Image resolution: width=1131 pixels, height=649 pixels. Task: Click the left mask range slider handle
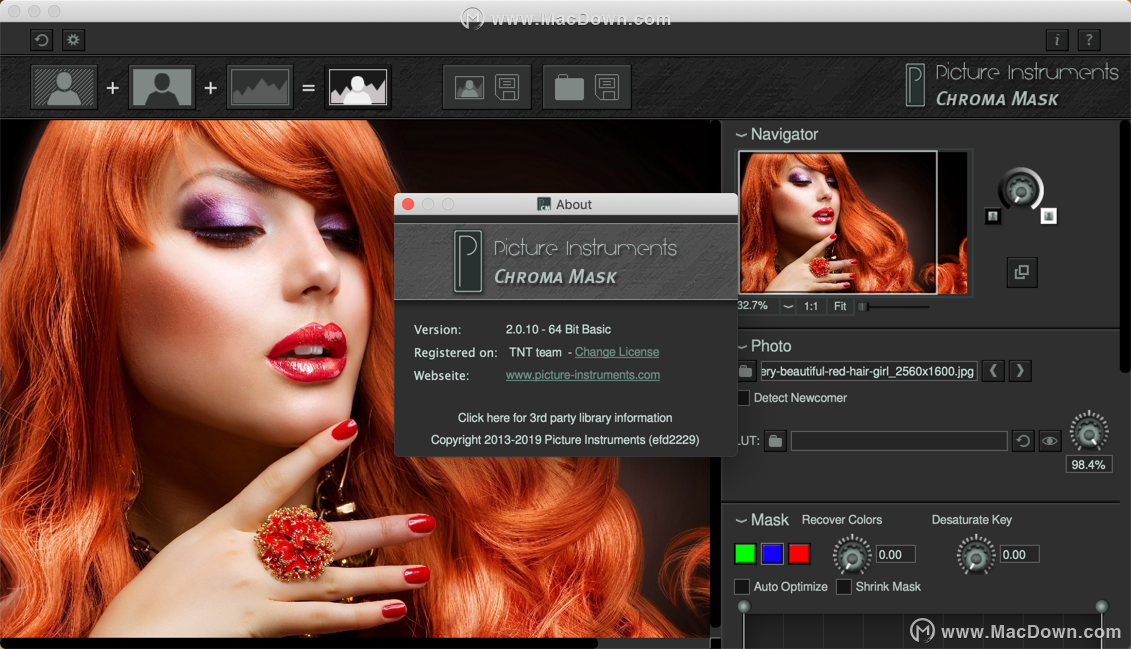(744, 606)
